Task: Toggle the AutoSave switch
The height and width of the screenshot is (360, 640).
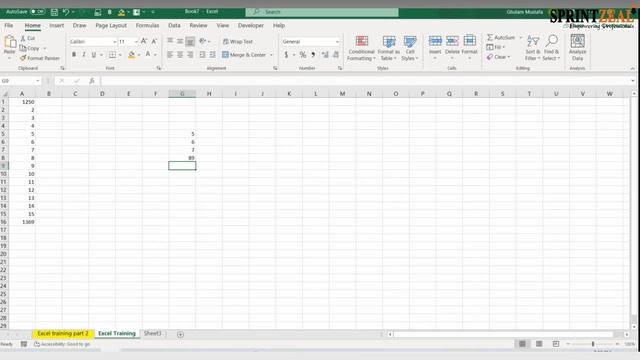Action: pyautogui.click(x=37, y=12)
